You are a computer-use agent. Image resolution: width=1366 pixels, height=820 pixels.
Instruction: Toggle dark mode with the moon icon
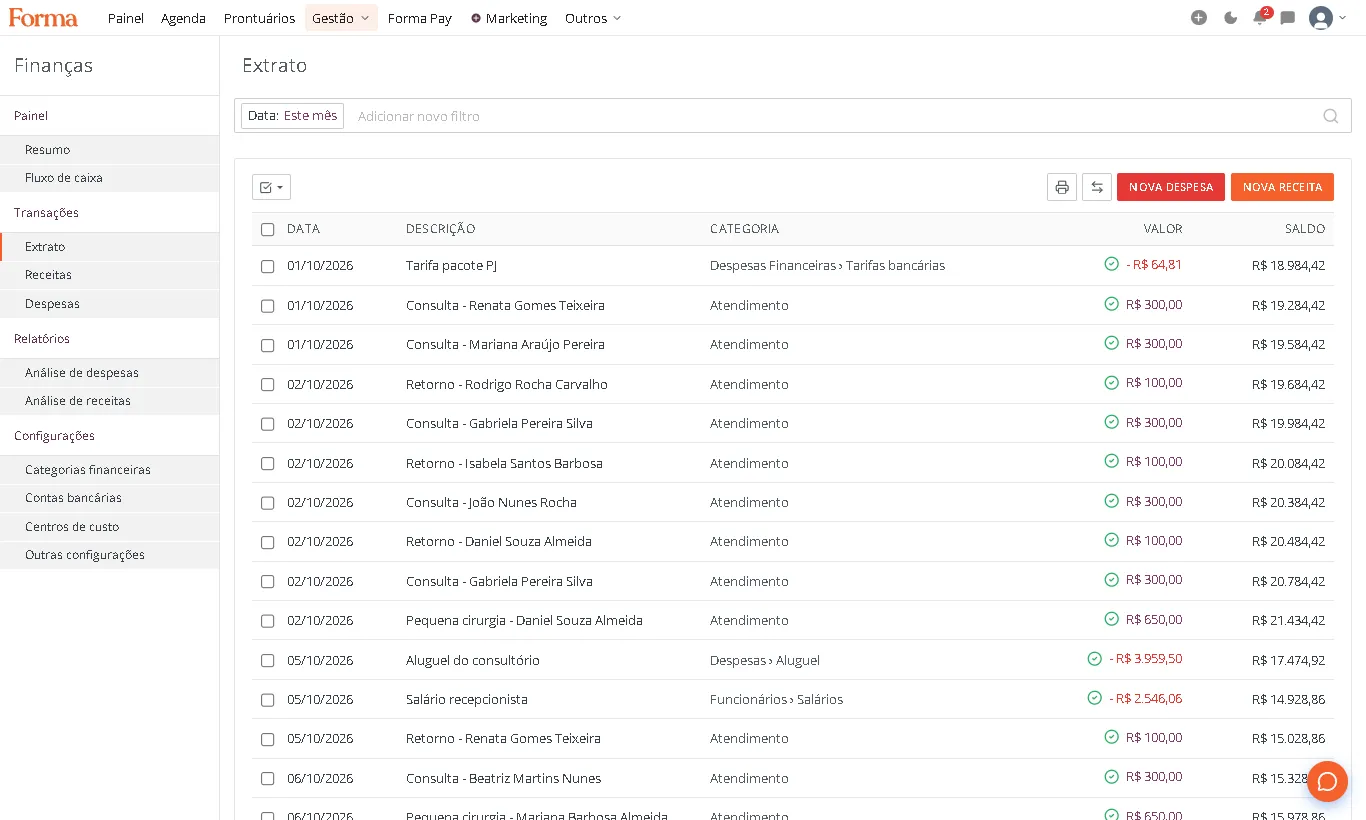(x=1230, y=18)
